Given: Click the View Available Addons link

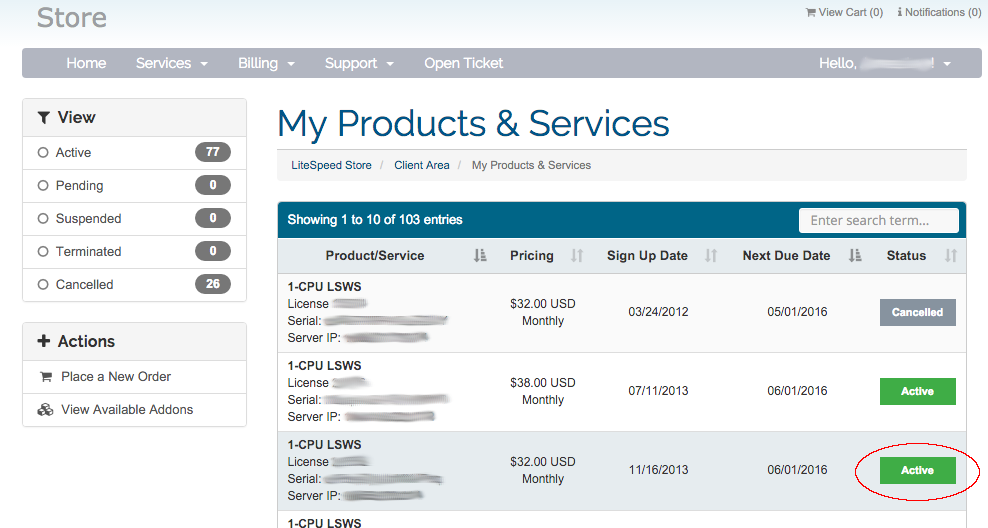Looking at the screenshot, I should (x=127, y=410).
